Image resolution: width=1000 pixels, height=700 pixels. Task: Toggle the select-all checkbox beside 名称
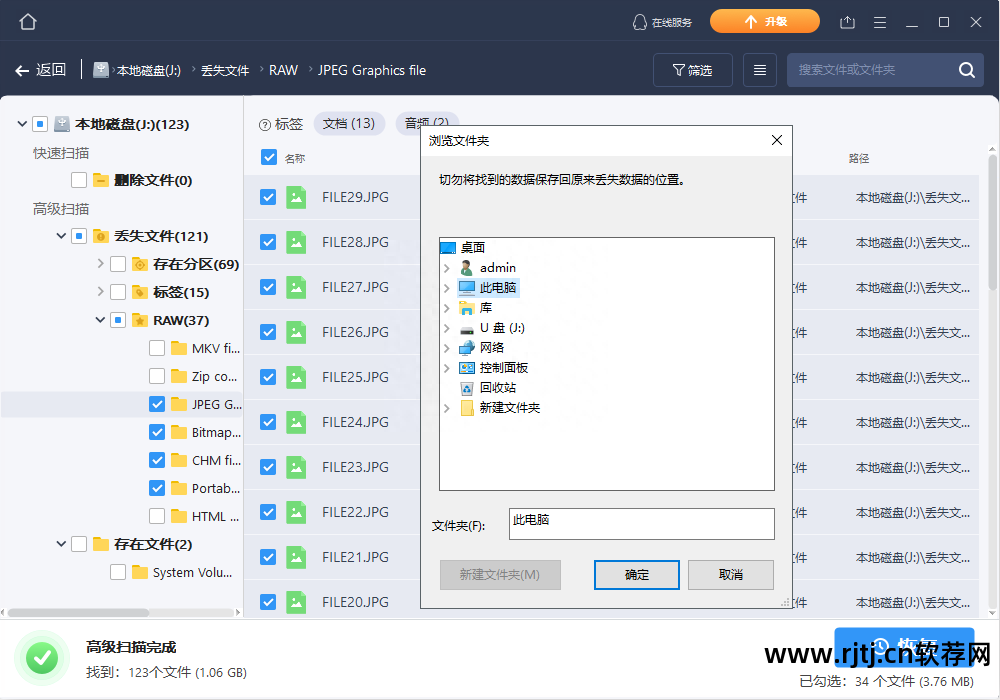(268, 157)
